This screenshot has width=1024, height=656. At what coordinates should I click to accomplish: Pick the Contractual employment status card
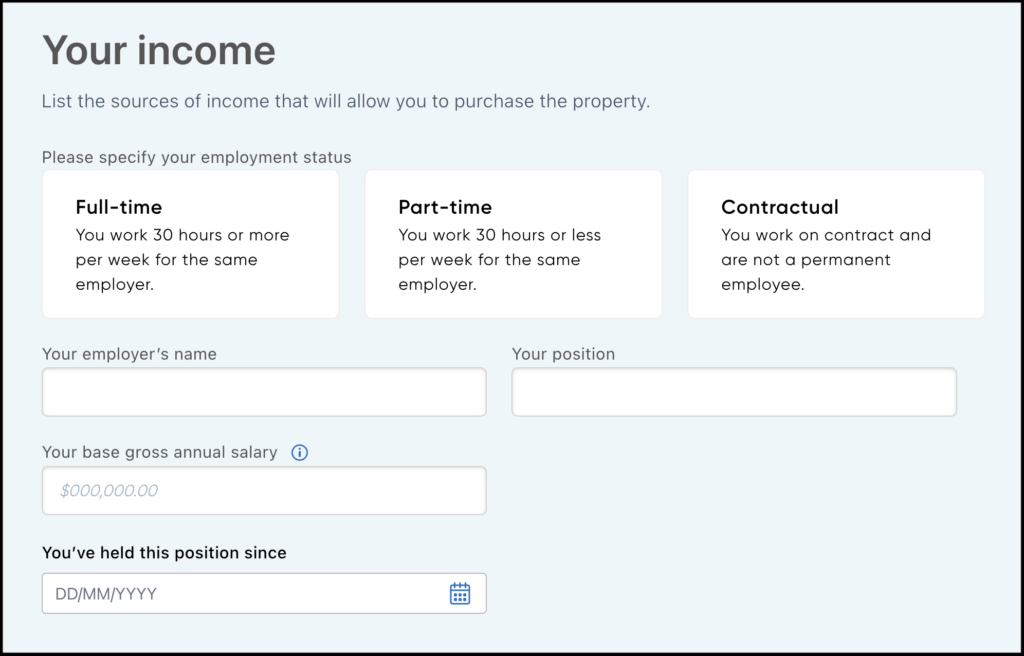tap(836, 244)
